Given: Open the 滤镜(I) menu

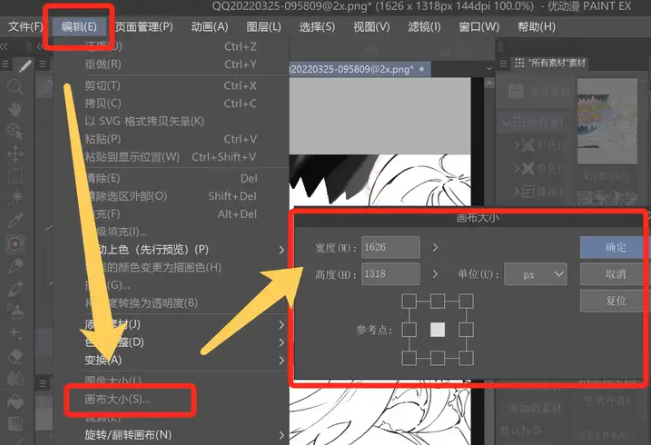Looking at the screenshot, I should [424, 27].
